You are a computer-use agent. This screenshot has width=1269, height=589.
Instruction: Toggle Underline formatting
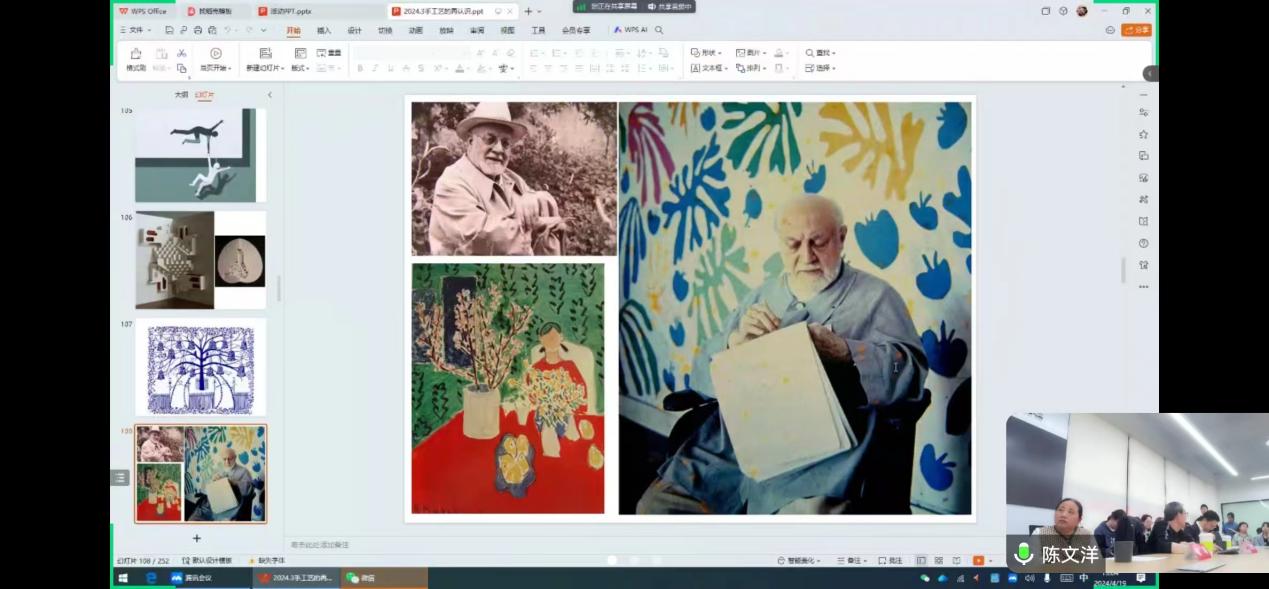(390, 68)
